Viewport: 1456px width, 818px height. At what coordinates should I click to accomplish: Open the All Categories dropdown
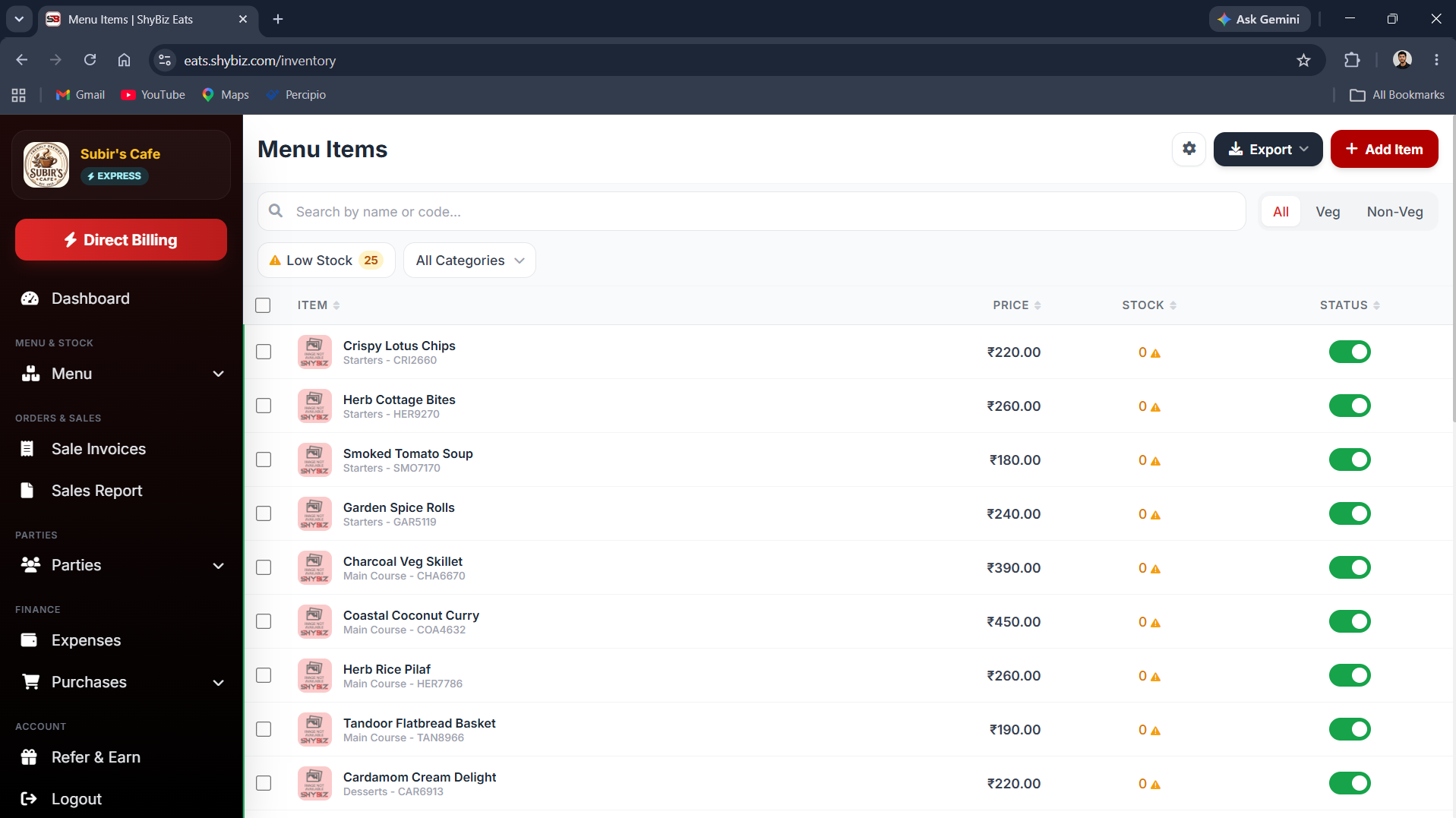(x=469, y=261)
